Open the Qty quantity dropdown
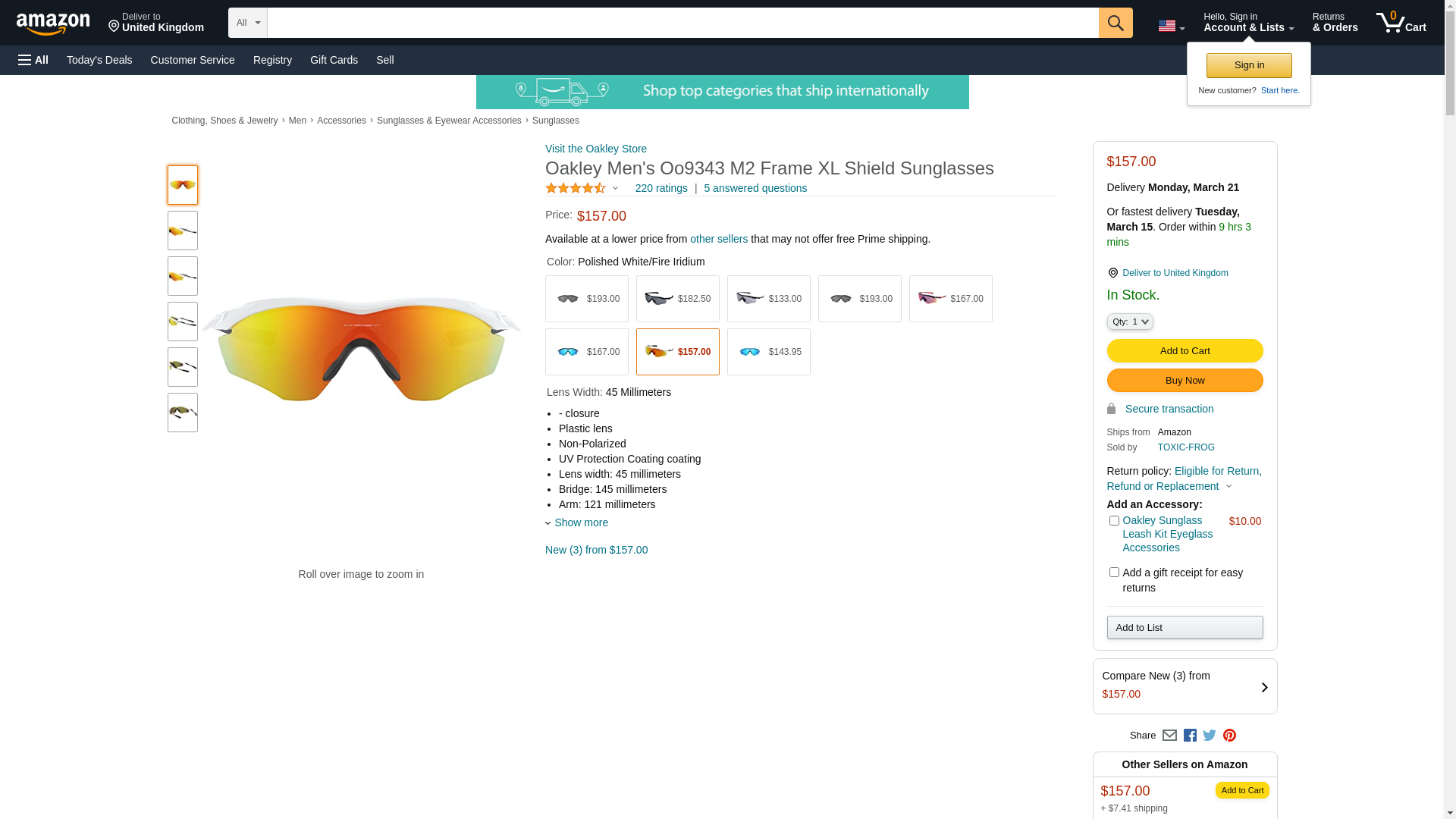Viewport: 1456px width, 819px height. [1129, 322]
